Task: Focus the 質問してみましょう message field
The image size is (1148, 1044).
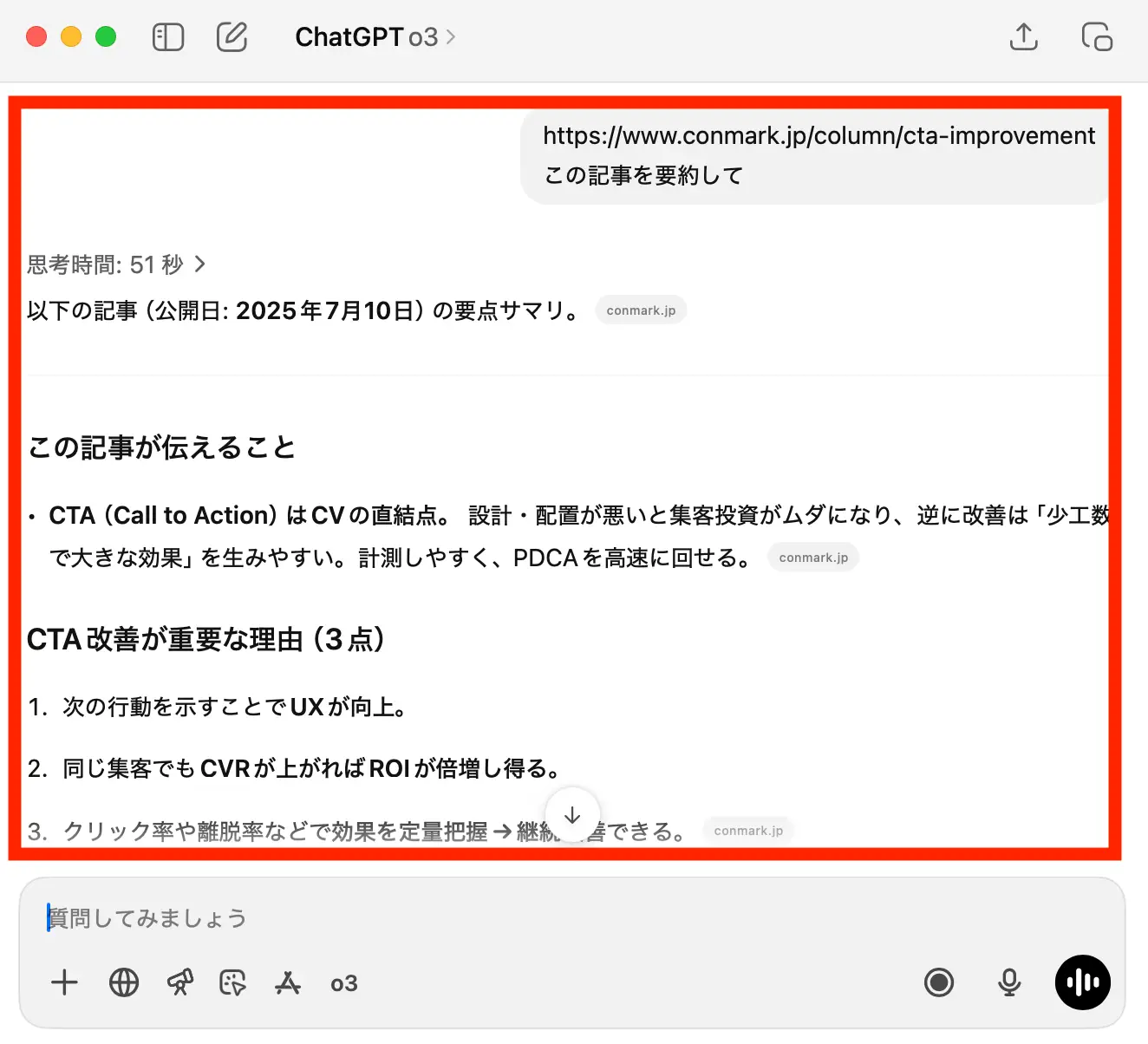Action: (572, 918)
